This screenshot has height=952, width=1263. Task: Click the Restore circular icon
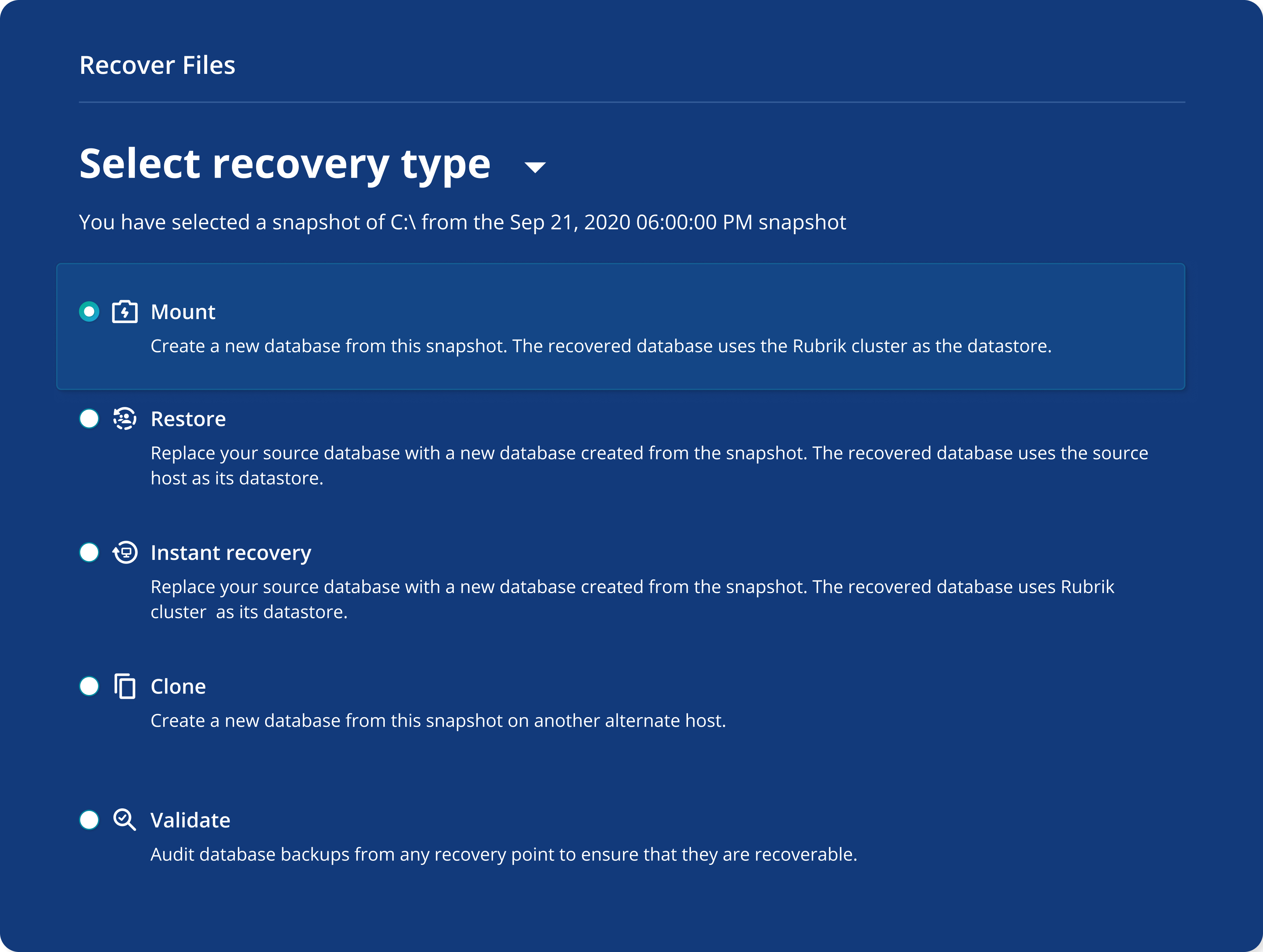coord(124,419)
